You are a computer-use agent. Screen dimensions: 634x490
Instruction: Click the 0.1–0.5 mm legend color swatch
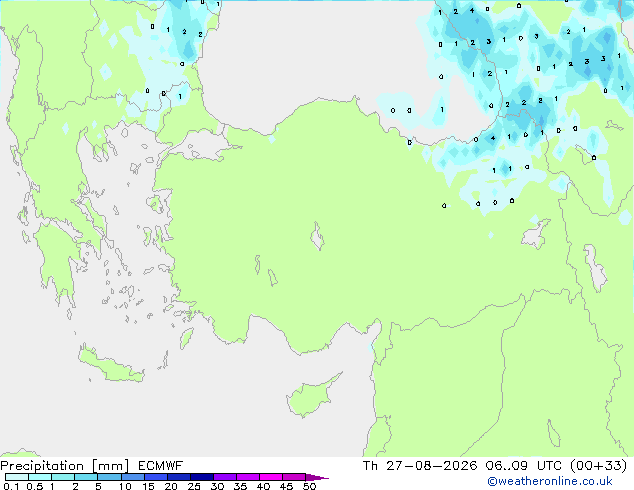[17, 477]
